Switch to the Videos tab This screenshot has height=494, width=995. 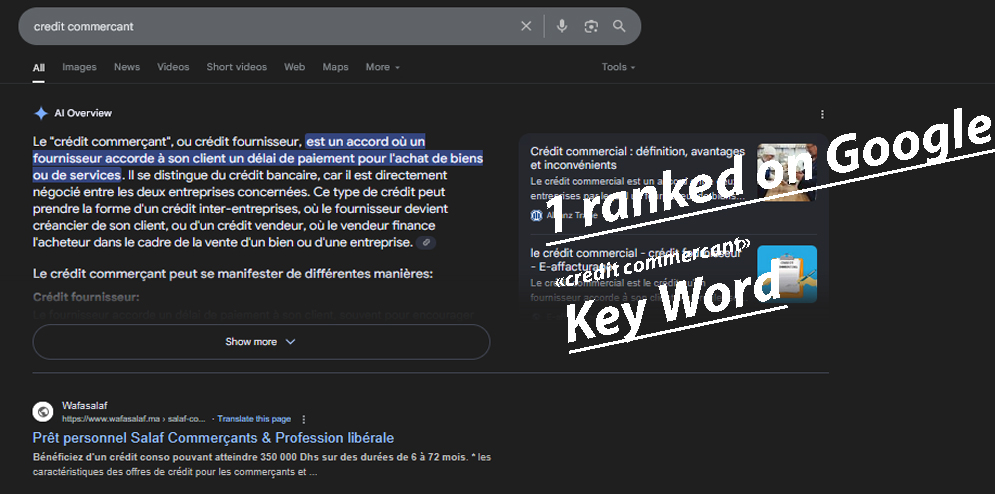click(173, 67)
